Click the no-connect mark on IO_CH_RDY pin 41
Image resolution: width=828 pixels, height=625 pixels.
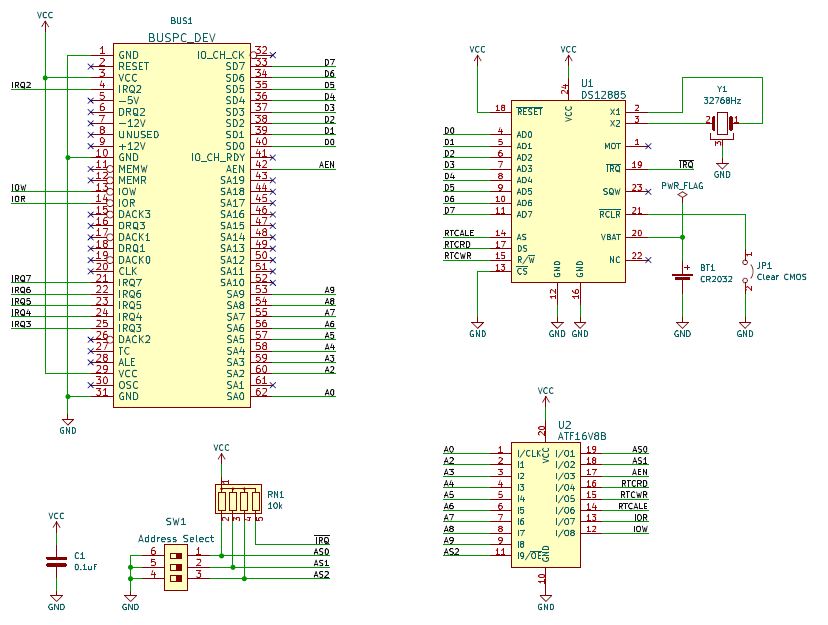[x=272, y=157]
